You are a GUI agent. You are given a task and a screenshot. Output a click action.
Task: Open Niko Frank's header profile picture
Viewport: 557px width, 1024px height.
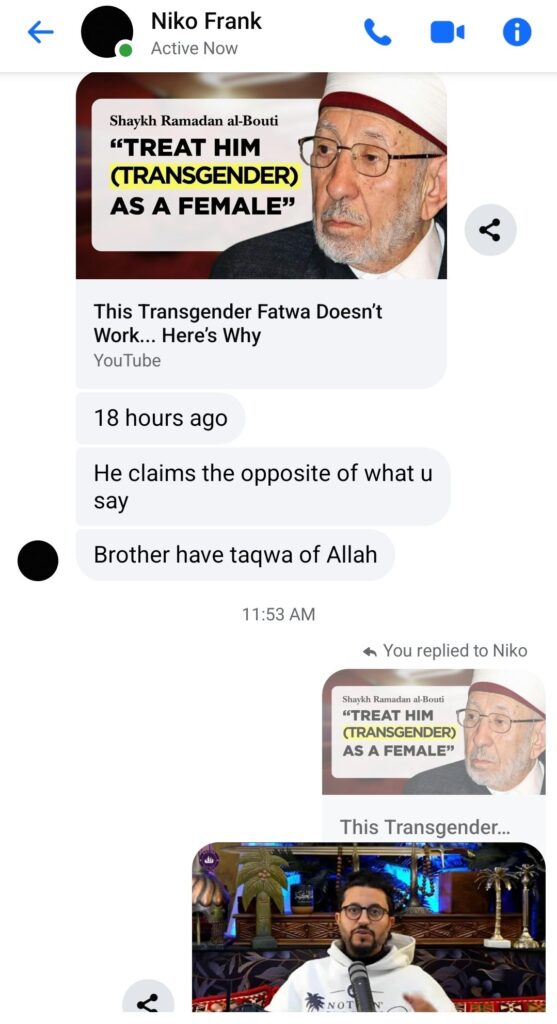(x=106, y=31)
